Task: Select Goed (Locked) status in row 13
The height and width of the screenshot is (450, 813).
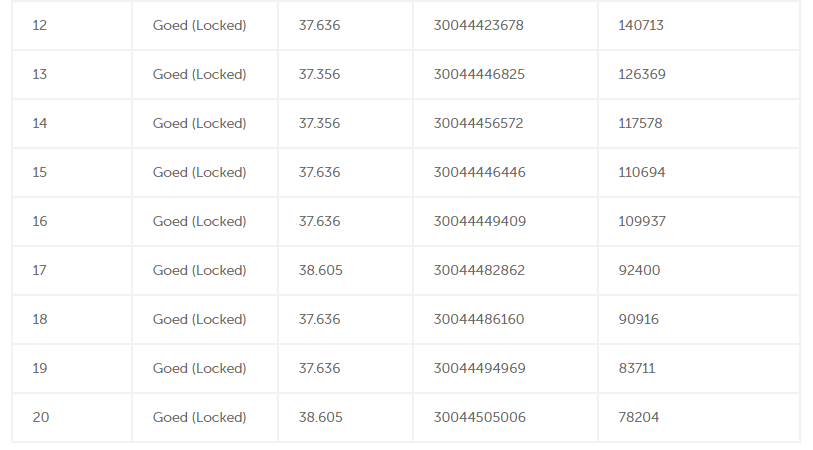Action: [200, 75]
